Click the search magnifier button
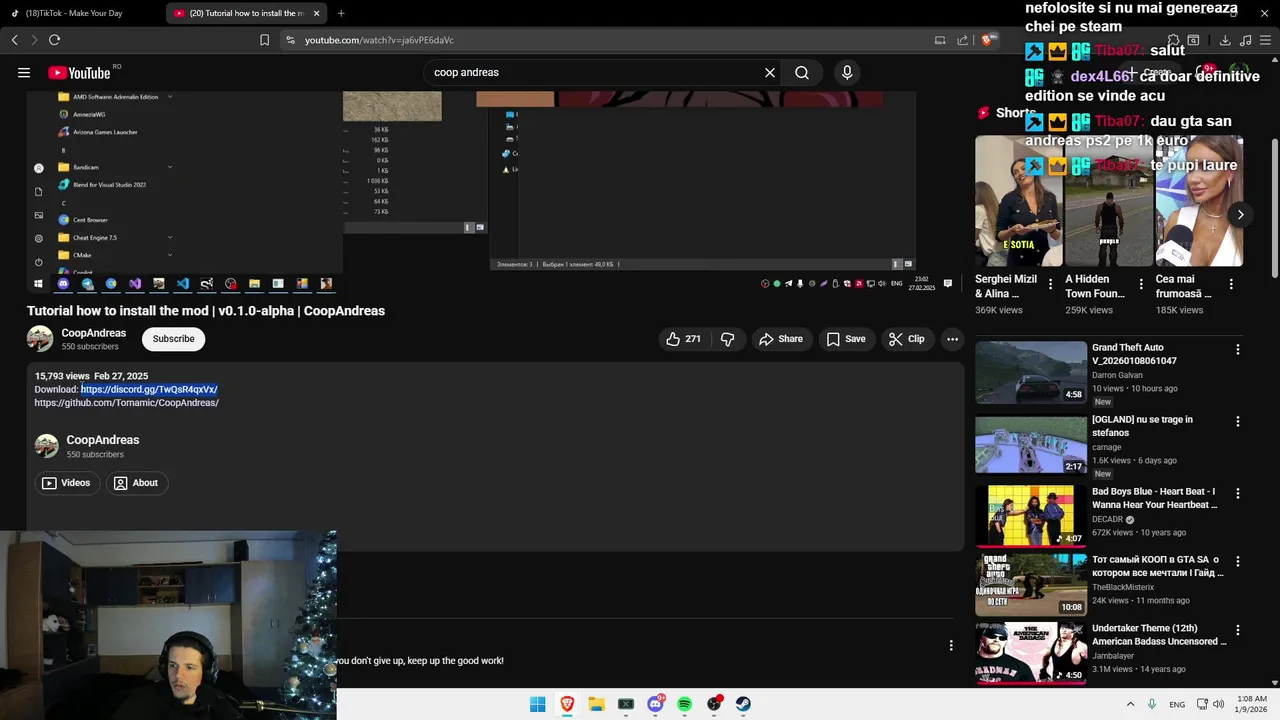This screenshot has height=720, width=1280. coord(802,72)
